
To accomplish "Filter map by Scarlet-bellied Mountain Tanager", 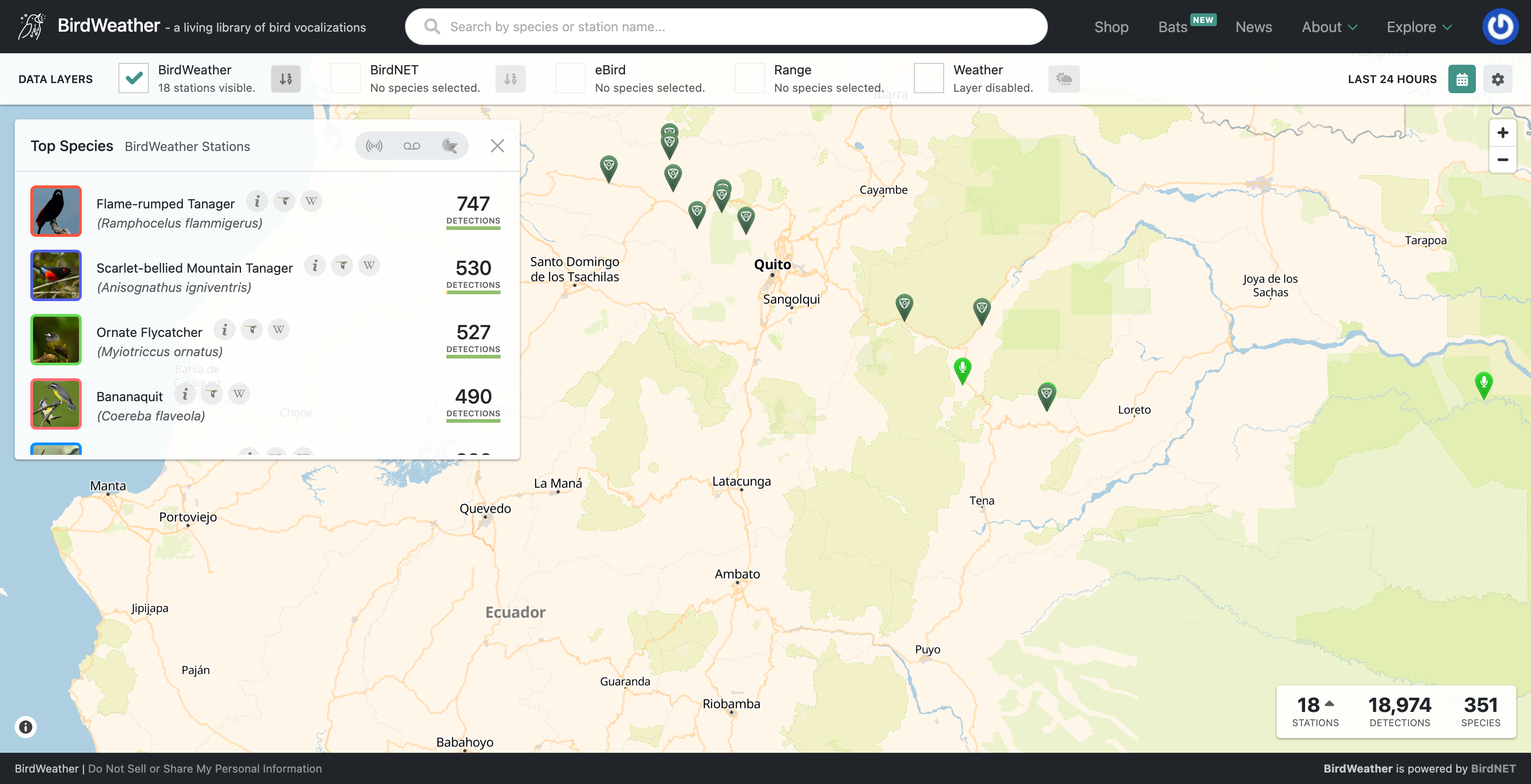I will (342, 265).
